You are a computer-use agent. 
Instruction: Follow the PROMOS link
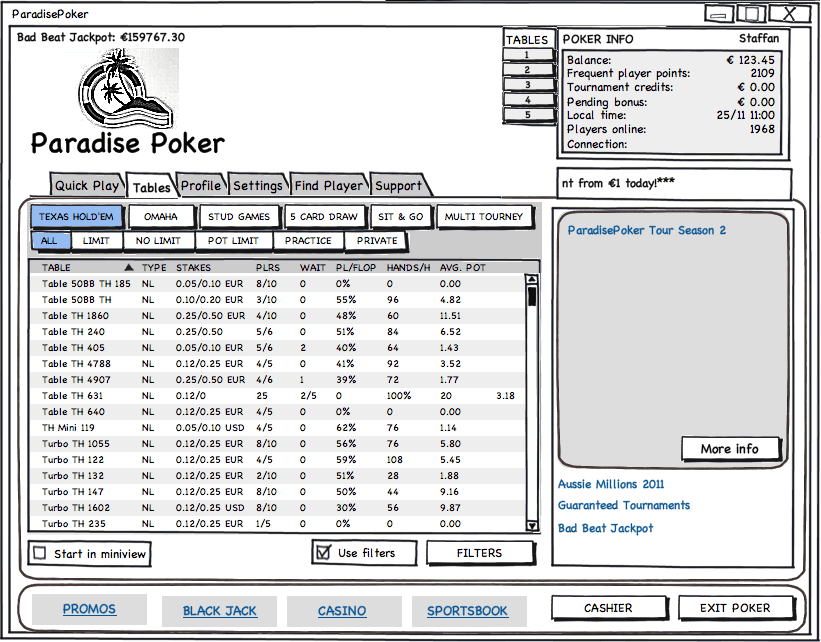90,609
